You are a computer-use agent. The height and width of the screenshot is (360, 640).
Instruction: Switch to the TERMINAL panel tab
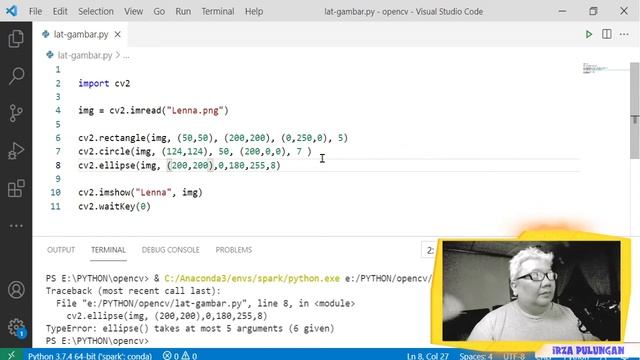[108, 250]
